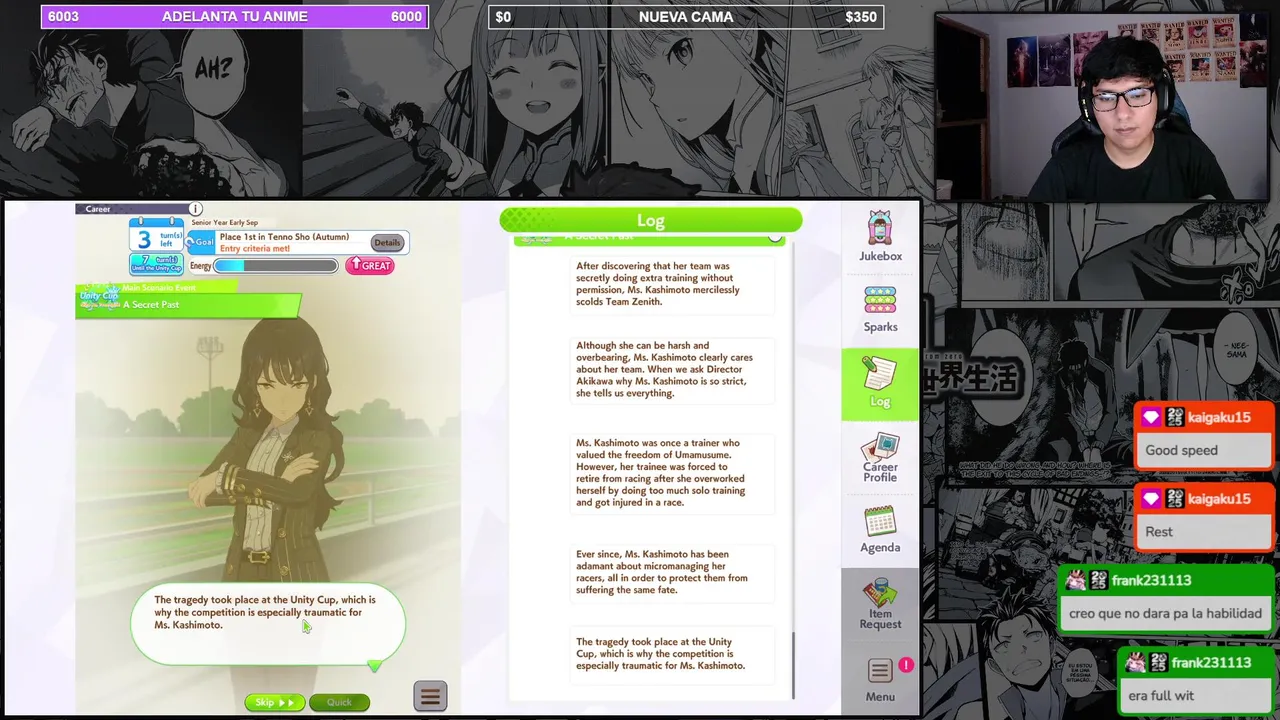Screen dimensions: 1280x720
Task: Click the ADELANTA TU ANIME goal bar
Action: coord(235,16)
